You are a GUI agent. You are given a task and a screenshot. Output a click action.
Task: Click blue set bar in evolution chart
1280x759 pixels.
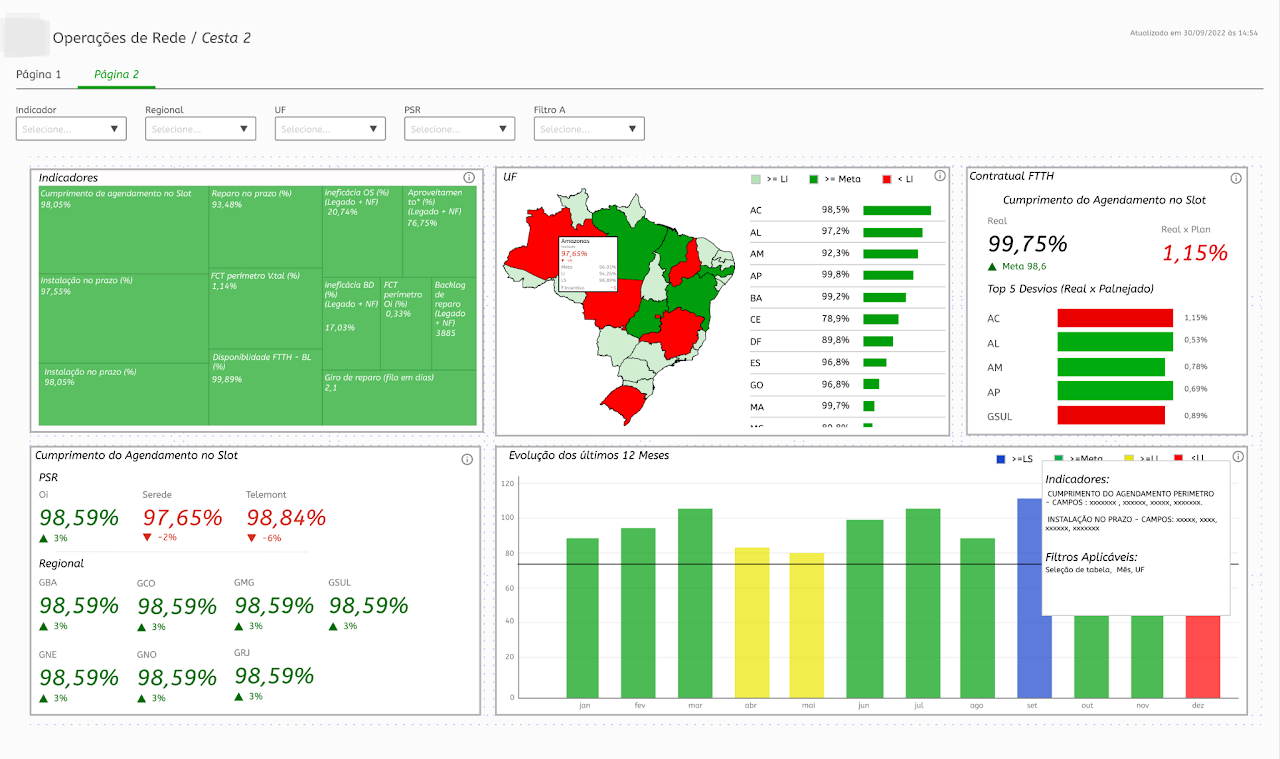[1033, 598]
